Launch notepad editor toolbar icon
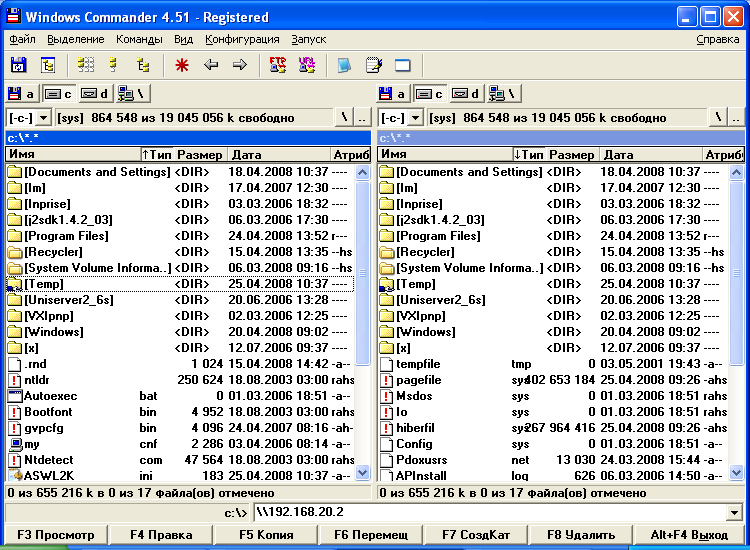 pyautogui.click(x=374, y=65)
